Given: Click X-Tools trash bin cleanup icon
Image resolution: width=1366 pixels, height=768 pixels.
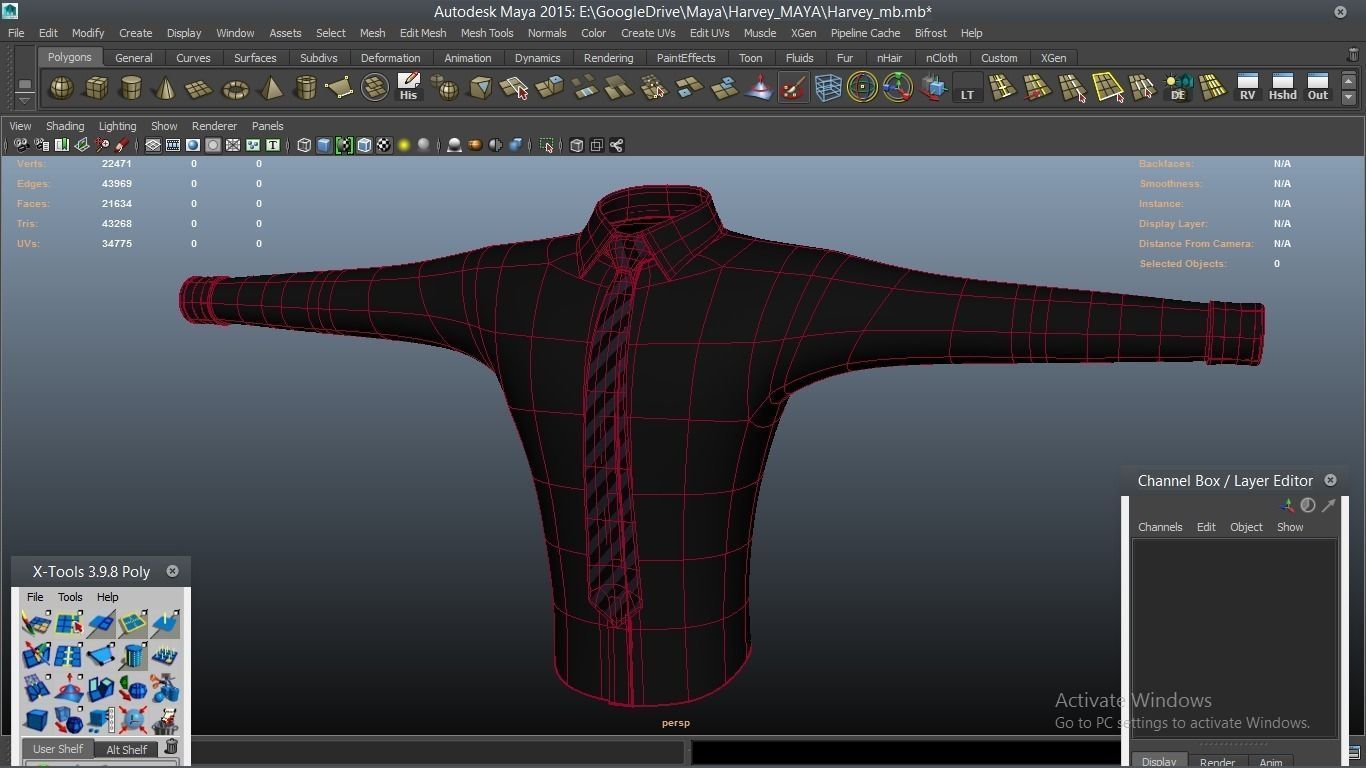Looking at the screenshot, I should [x=165, y=720].
